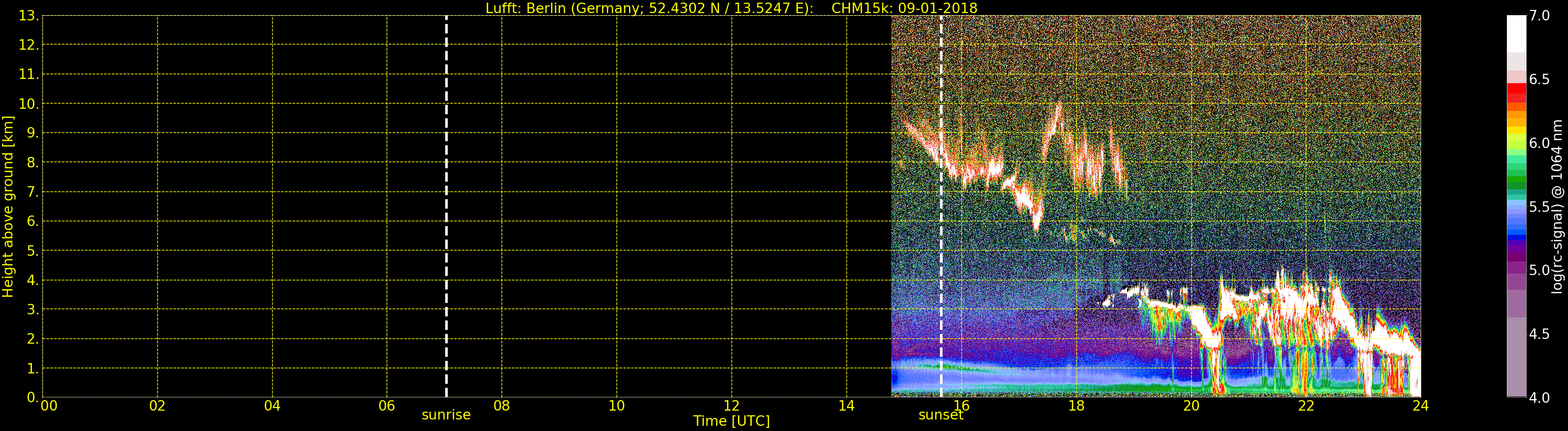Click the x-axis tick label '04'
The image size is (1568, 431).
tap(272, 405)
